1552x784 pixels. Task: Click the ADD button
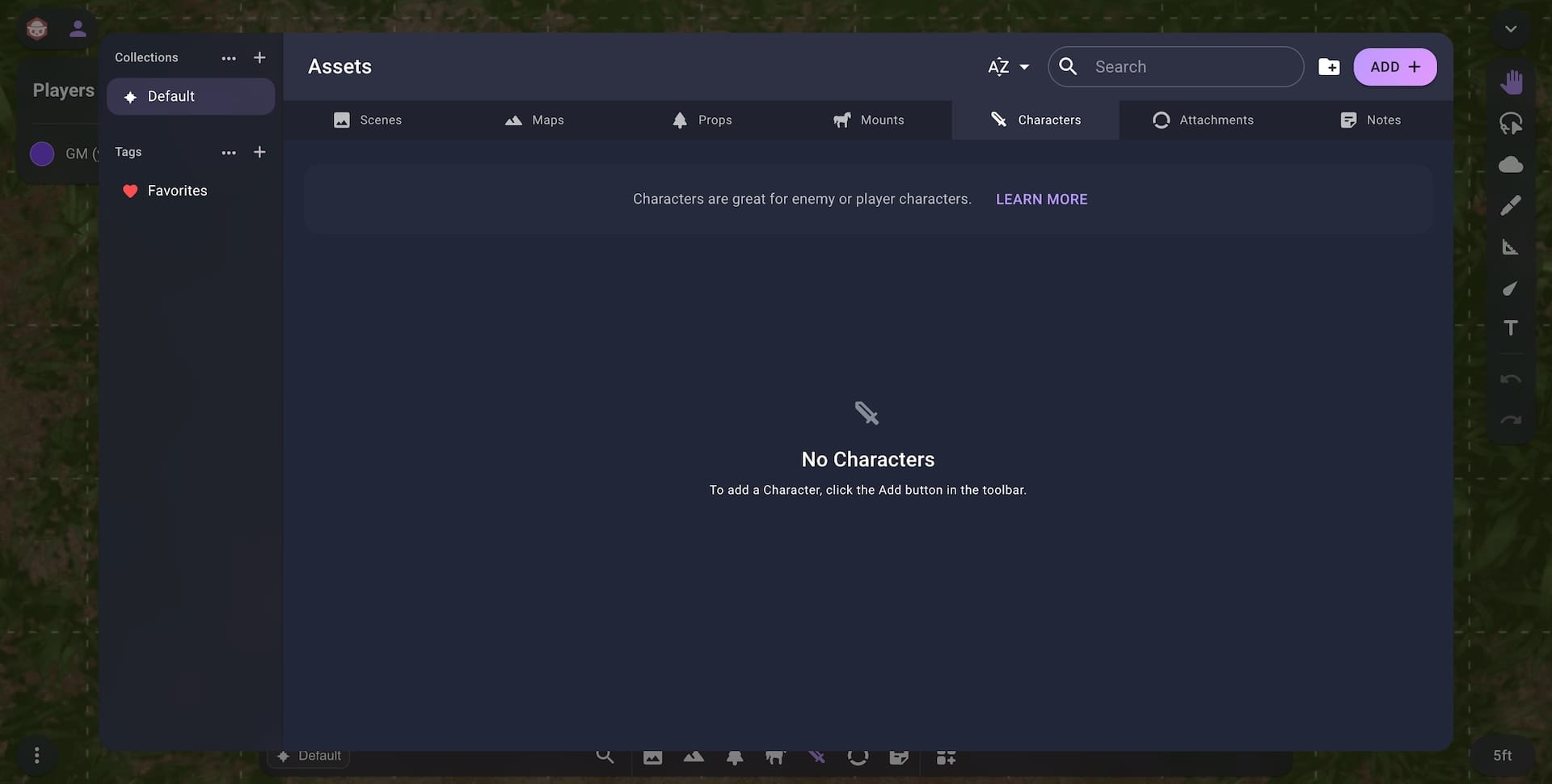click(x=1395, y=67)
